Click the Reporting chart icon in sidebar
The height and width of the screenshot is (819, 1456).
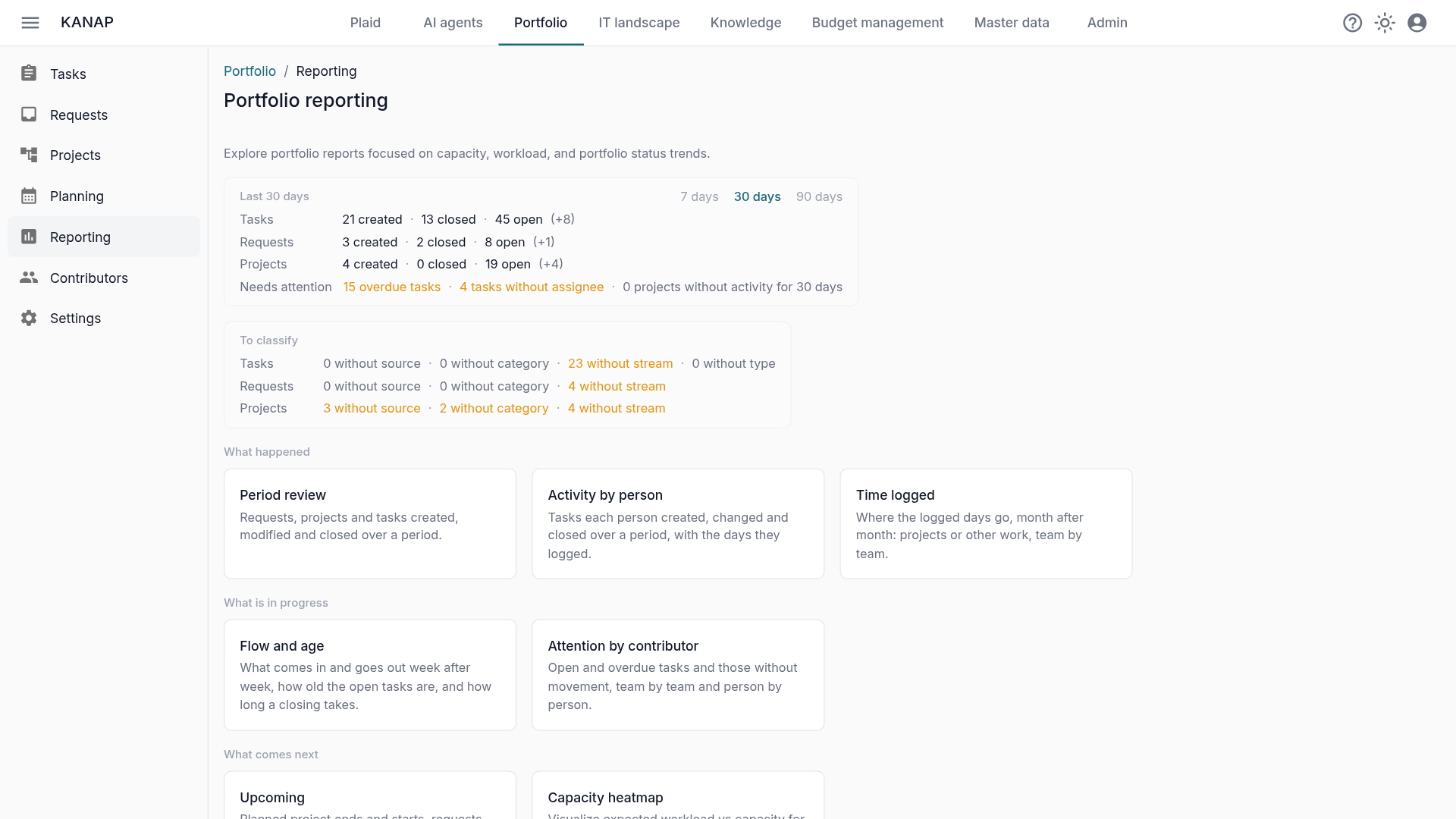[x=29, y=237]
